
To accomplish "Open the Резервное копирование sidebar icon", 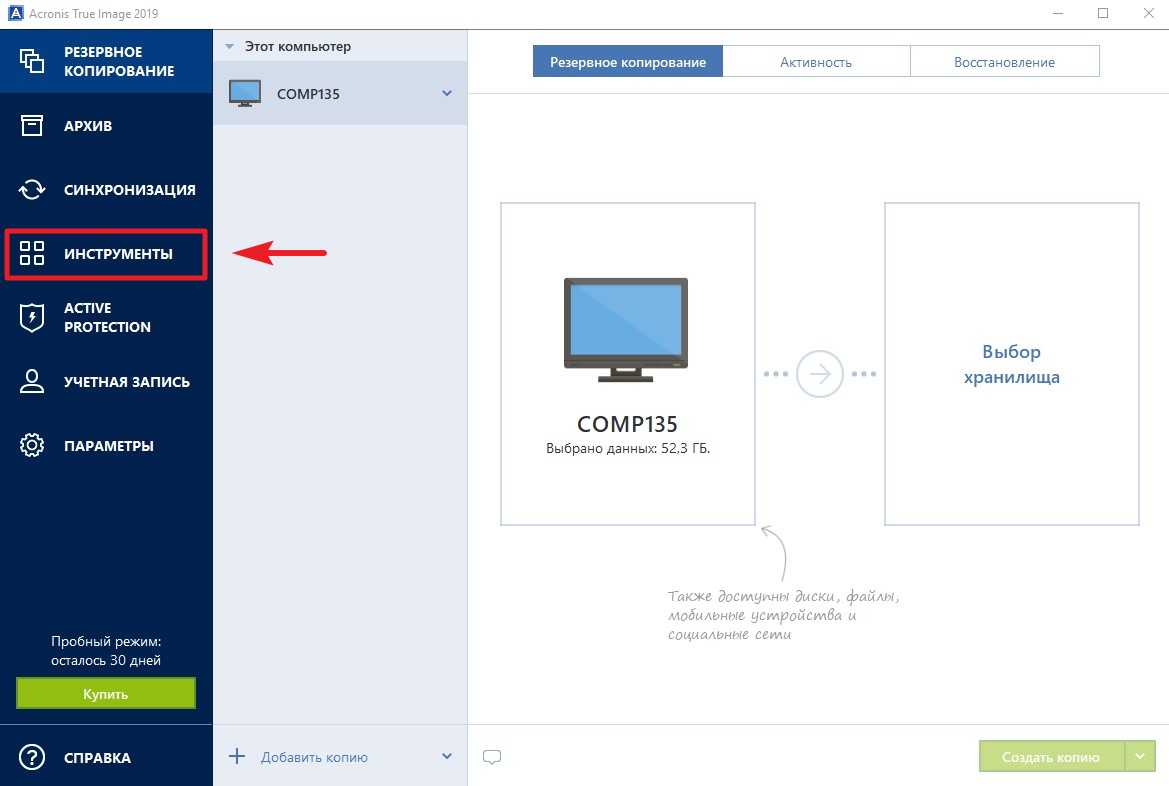I will tap(31, 61).
